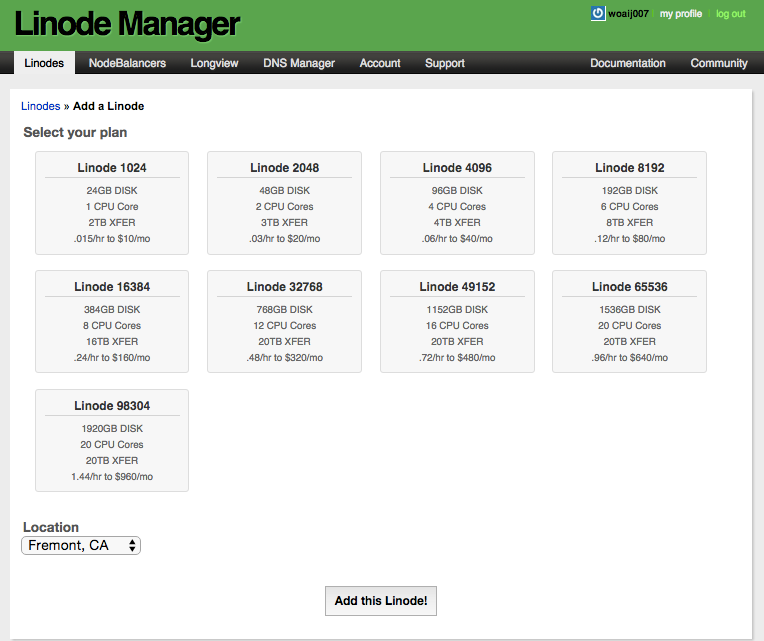Choose the Linode 4096 plan
Image resolution: width=764 pixels, height=641 pixels.
pyautogui.click(x=457, y=203)
